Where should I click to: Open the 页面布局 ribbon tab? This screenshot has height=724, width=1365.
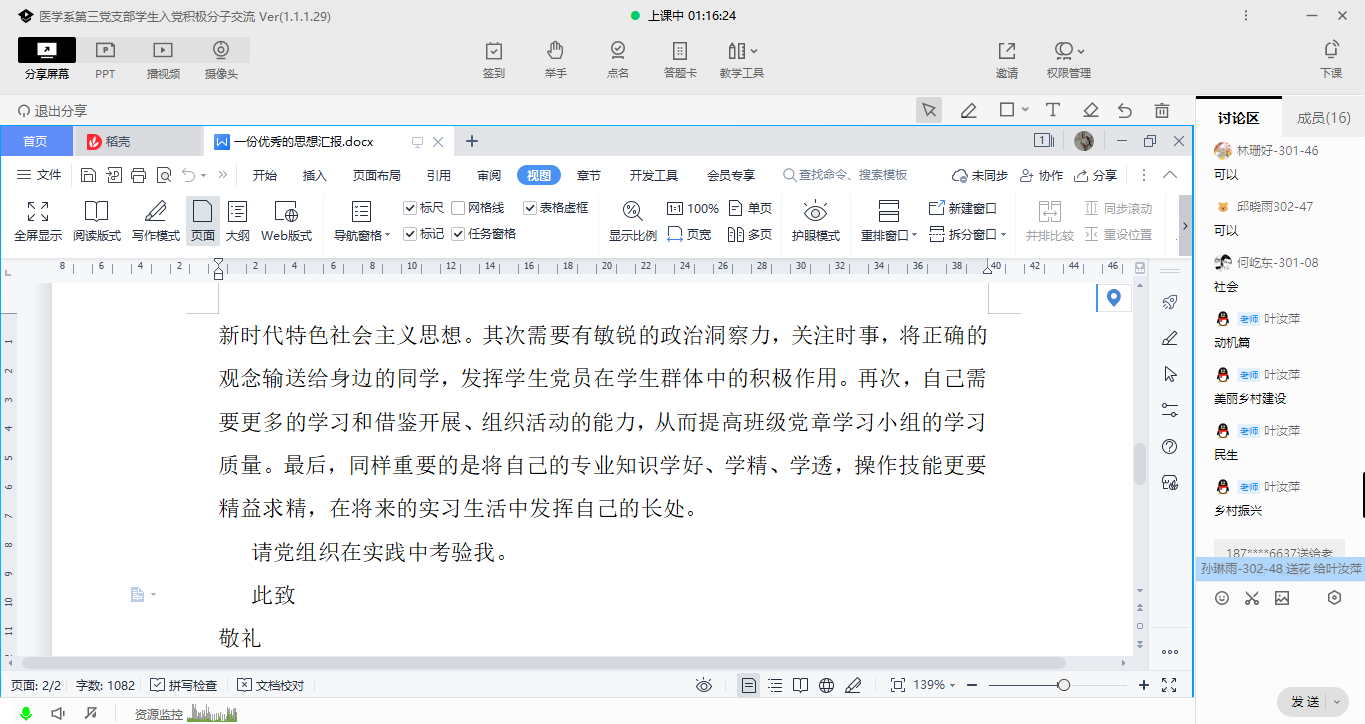click(x=376, y=175)
